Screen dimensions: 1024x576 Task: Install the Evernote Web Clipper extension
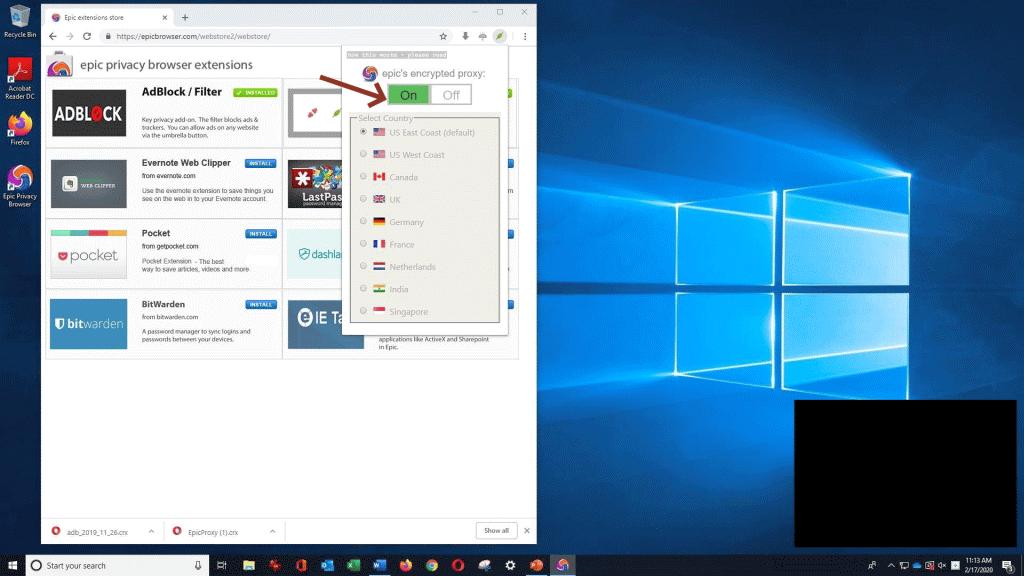[x=261, y=163]
